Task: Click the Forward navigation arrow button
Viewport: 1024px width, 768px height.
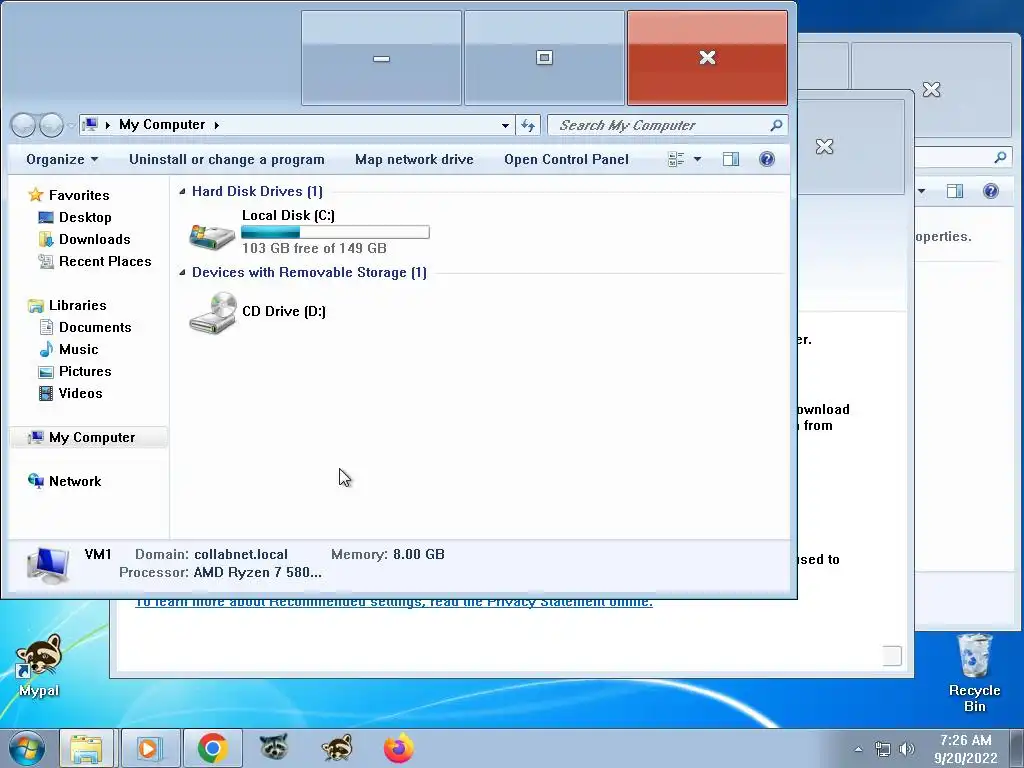Action: 51,125
